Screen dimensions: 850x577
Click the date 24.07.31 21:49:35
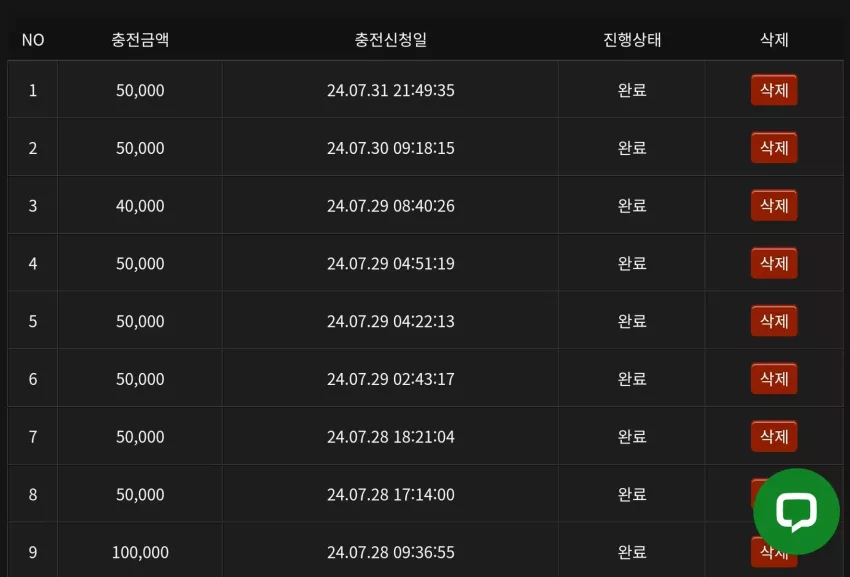tap(390, 90)
